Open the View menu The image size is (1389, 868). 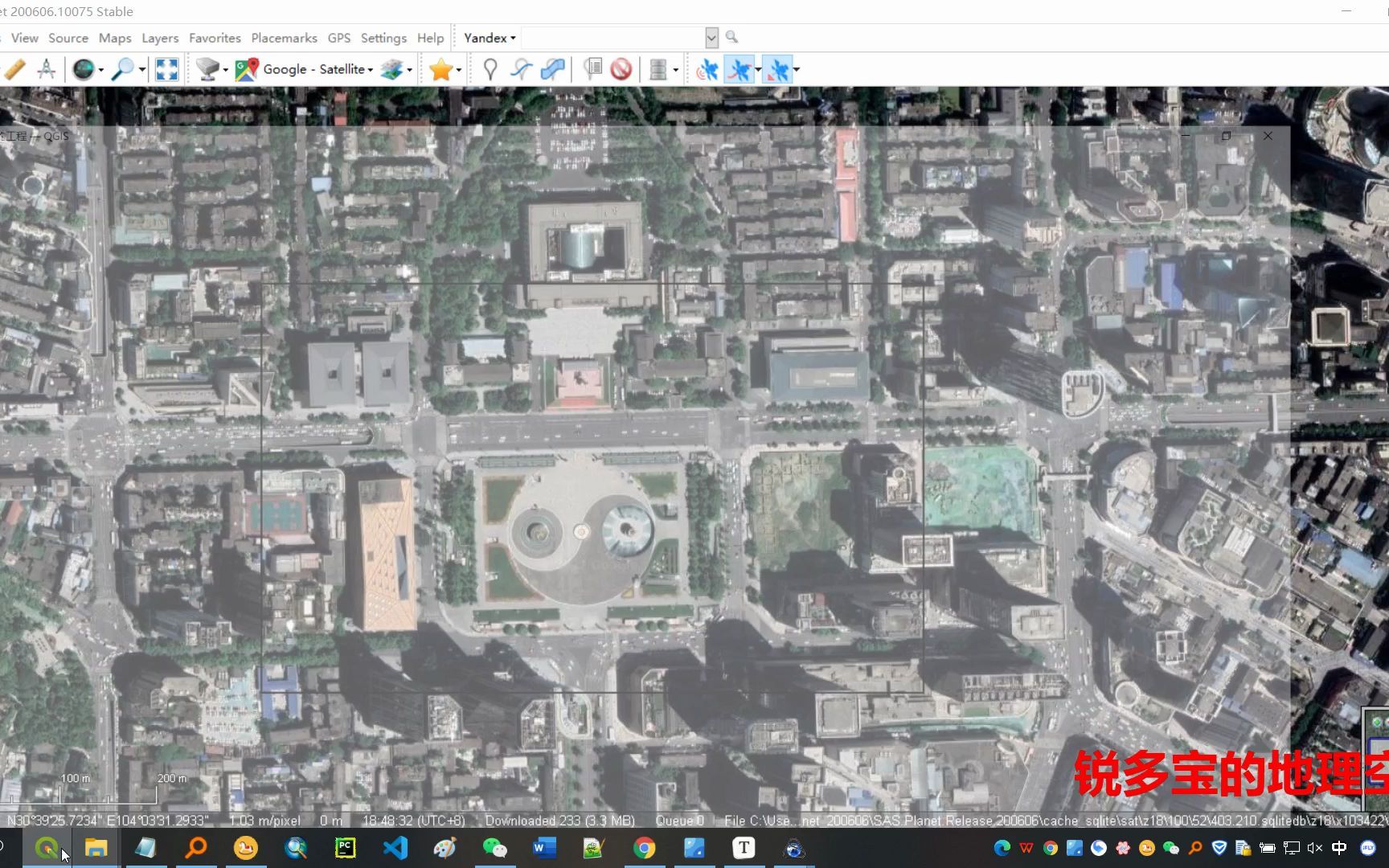click(24, 38)
